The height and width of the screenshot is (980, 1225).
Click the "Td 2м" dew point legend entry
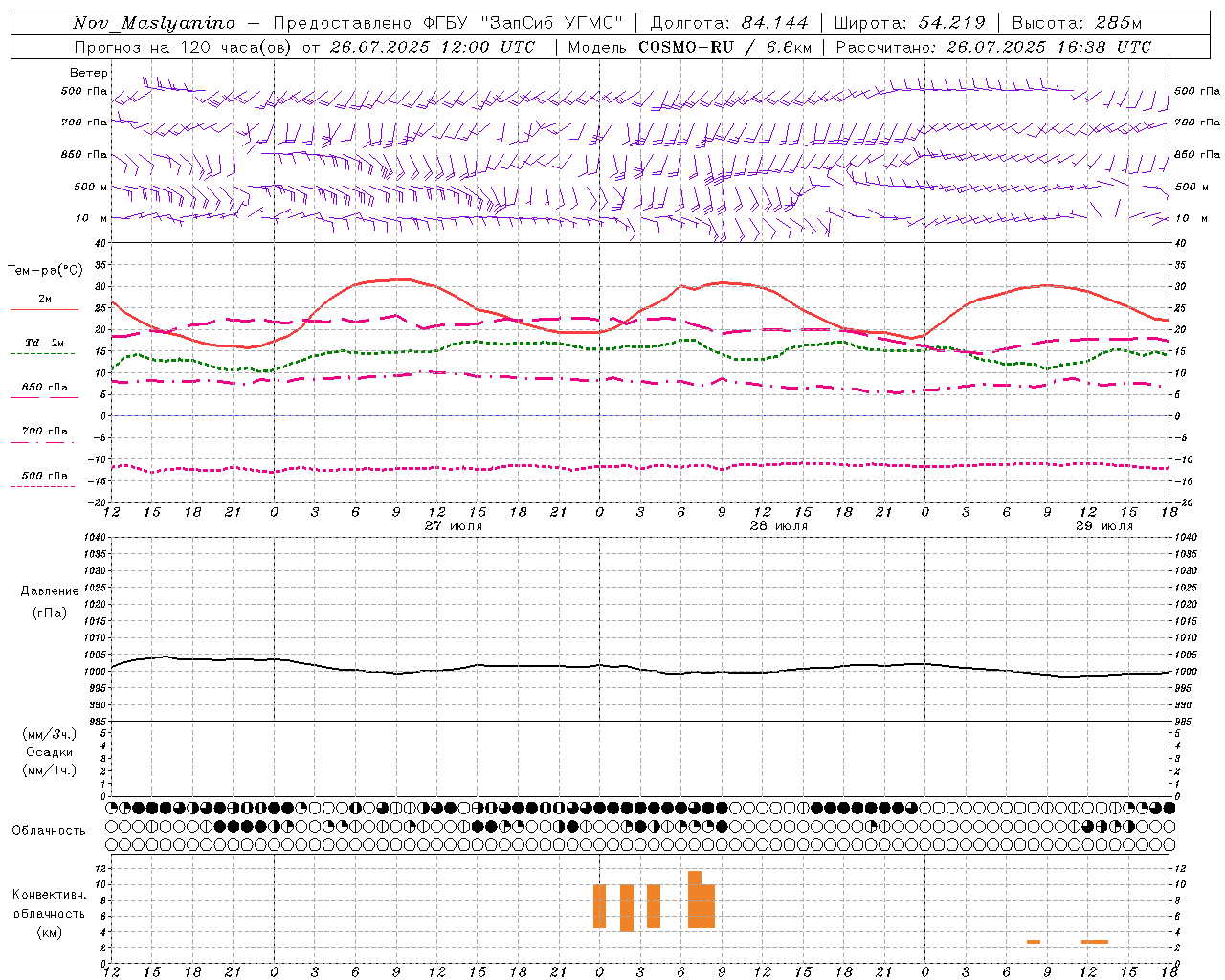(x=44, y=343)
